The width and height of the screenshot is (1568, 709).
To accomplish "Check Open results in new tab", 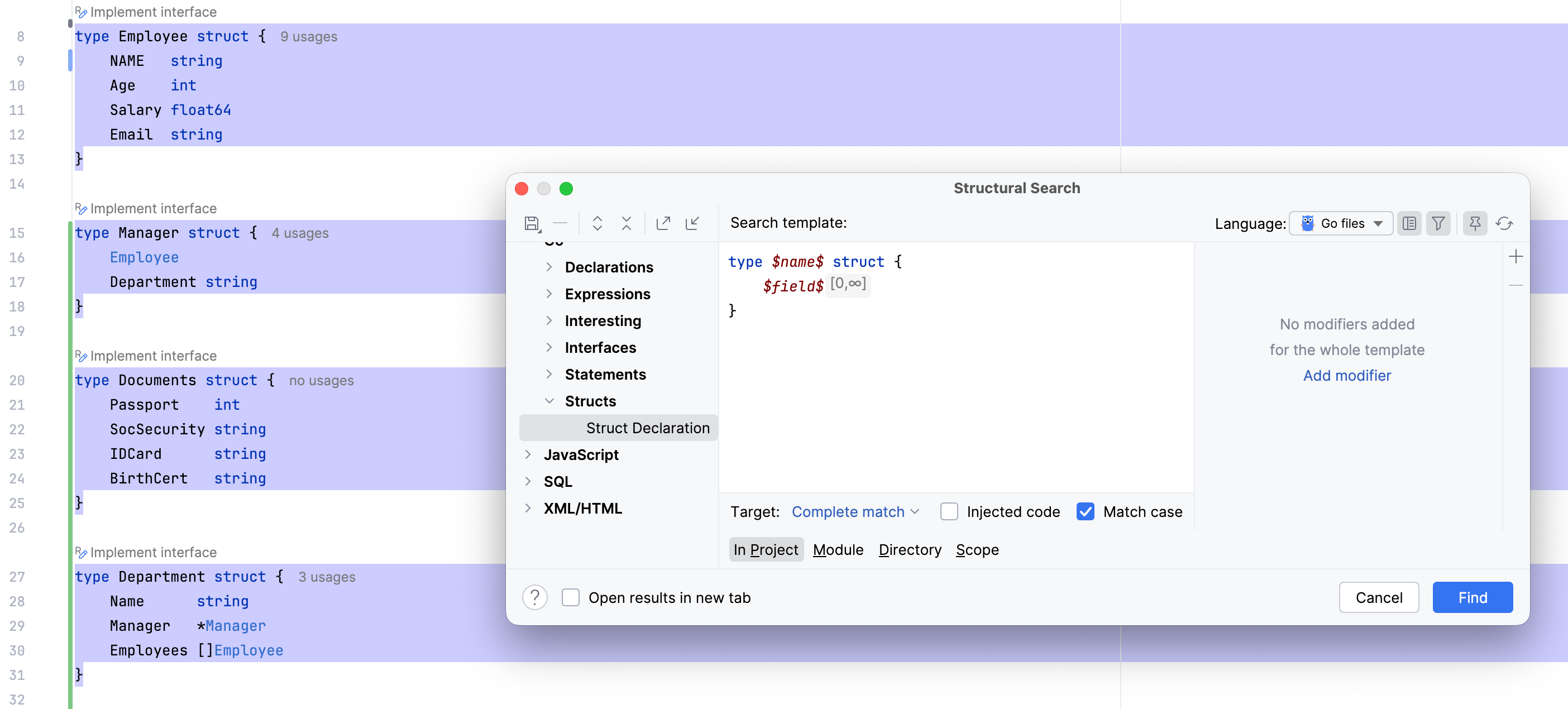I will coord(570,598).
